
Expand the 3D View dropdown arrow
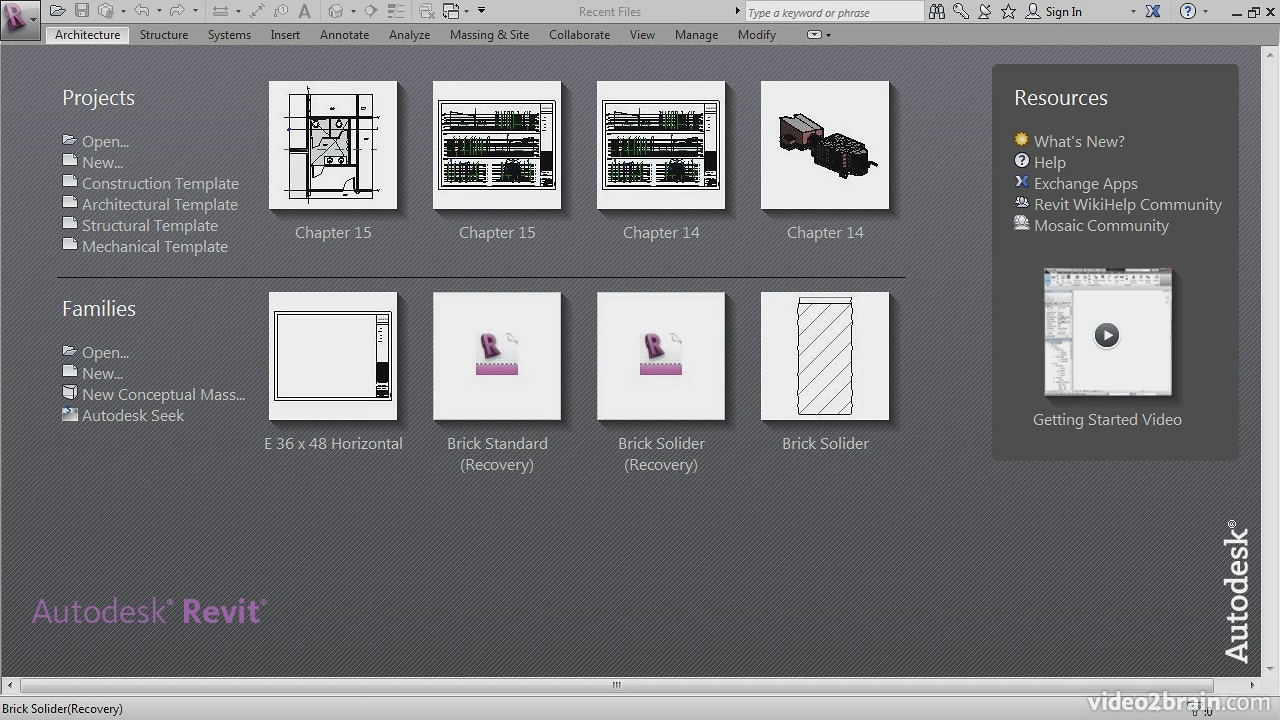point(353,11)
